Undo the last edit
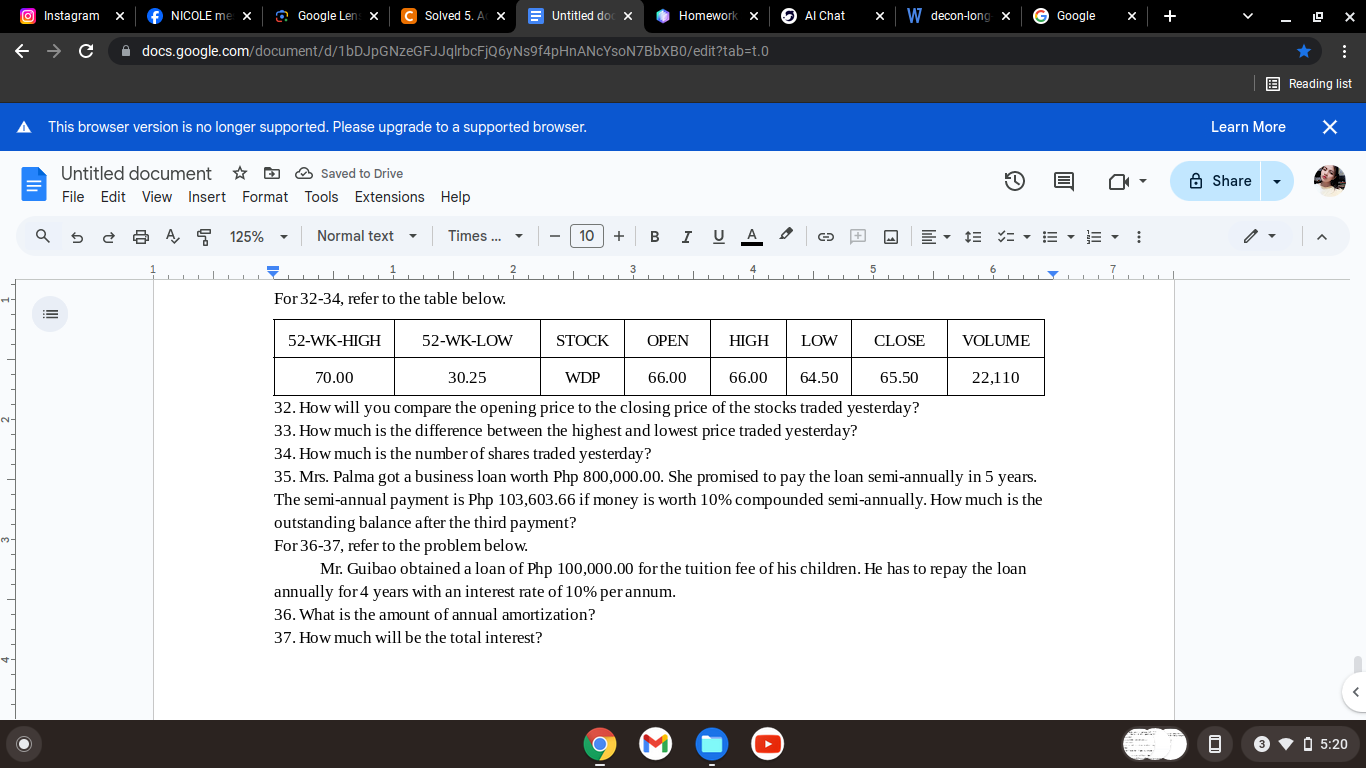The width and height of the screenshot is (1366, 768). [x=77, y=237]
